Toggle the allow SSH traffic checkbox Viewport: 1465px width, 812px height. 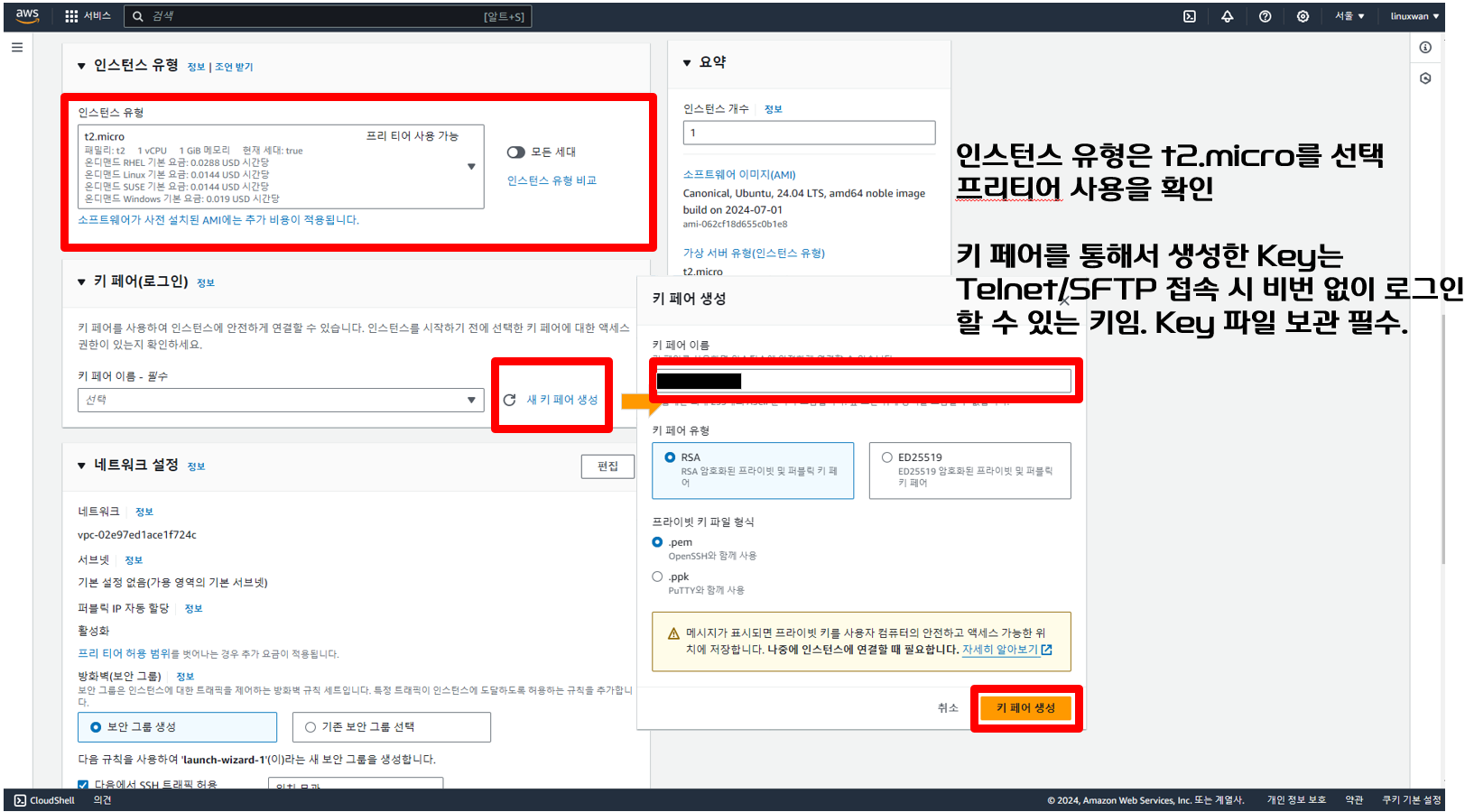(x=83, y=785)
